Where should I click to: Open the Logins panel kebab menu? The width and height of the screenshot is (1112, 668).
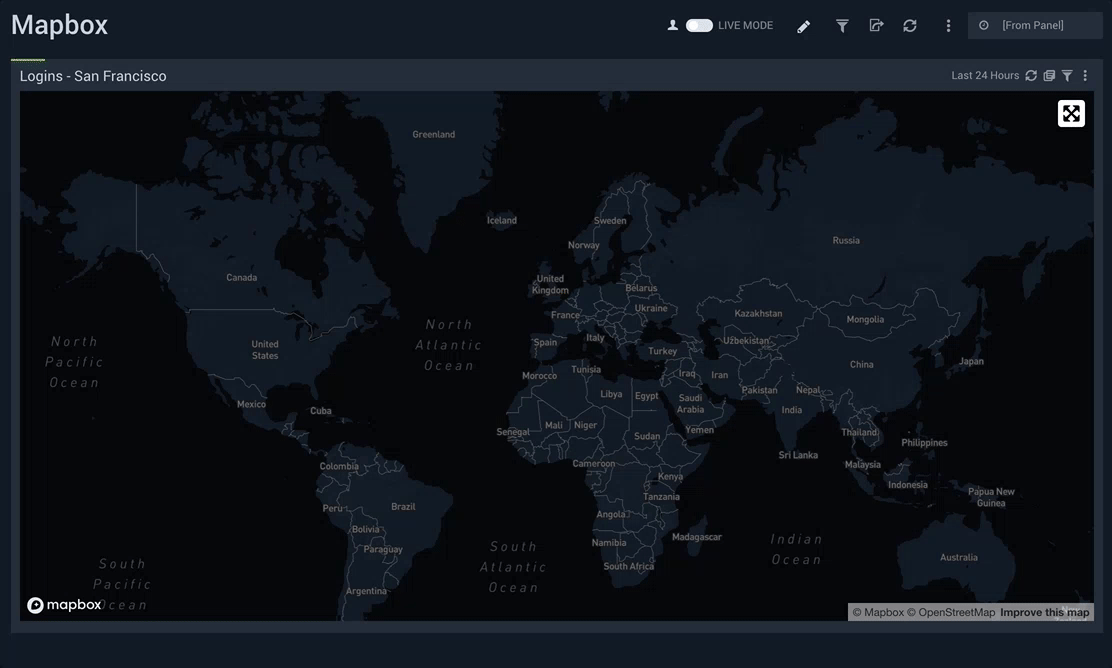tap(1085, 76)
